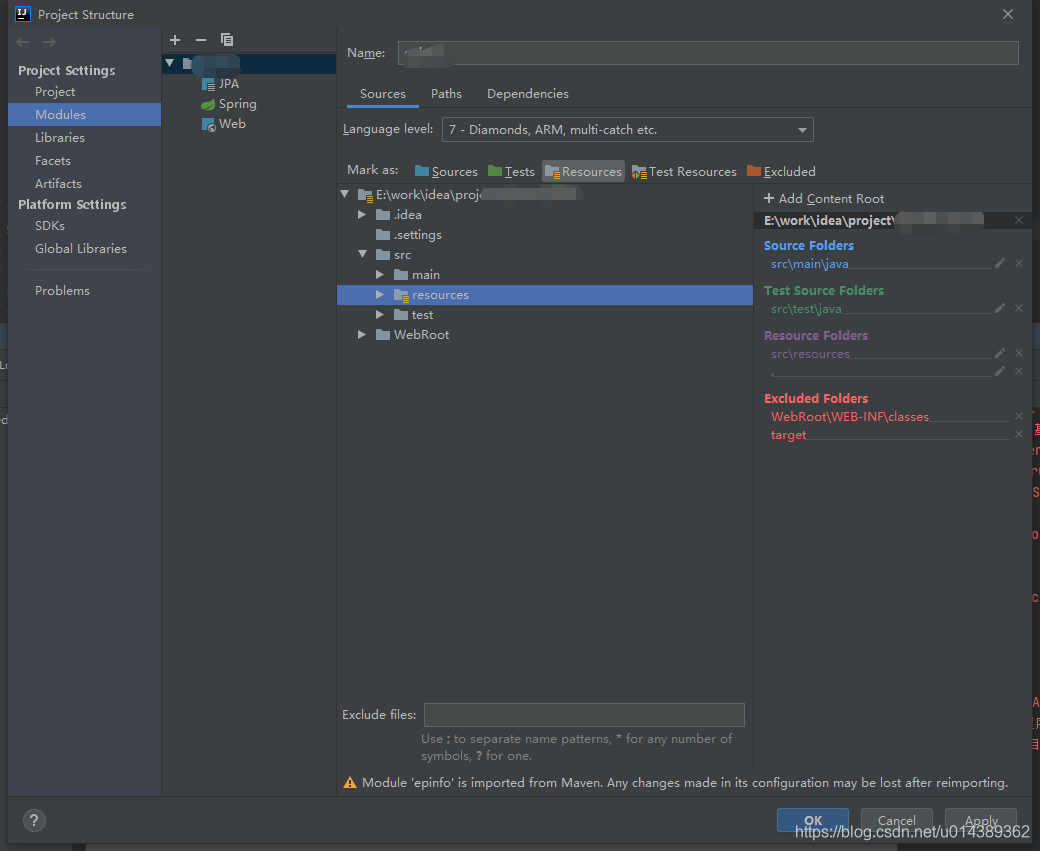Edit src\main\java source folder properties

pyautogui.click(x=1000, y=263)
